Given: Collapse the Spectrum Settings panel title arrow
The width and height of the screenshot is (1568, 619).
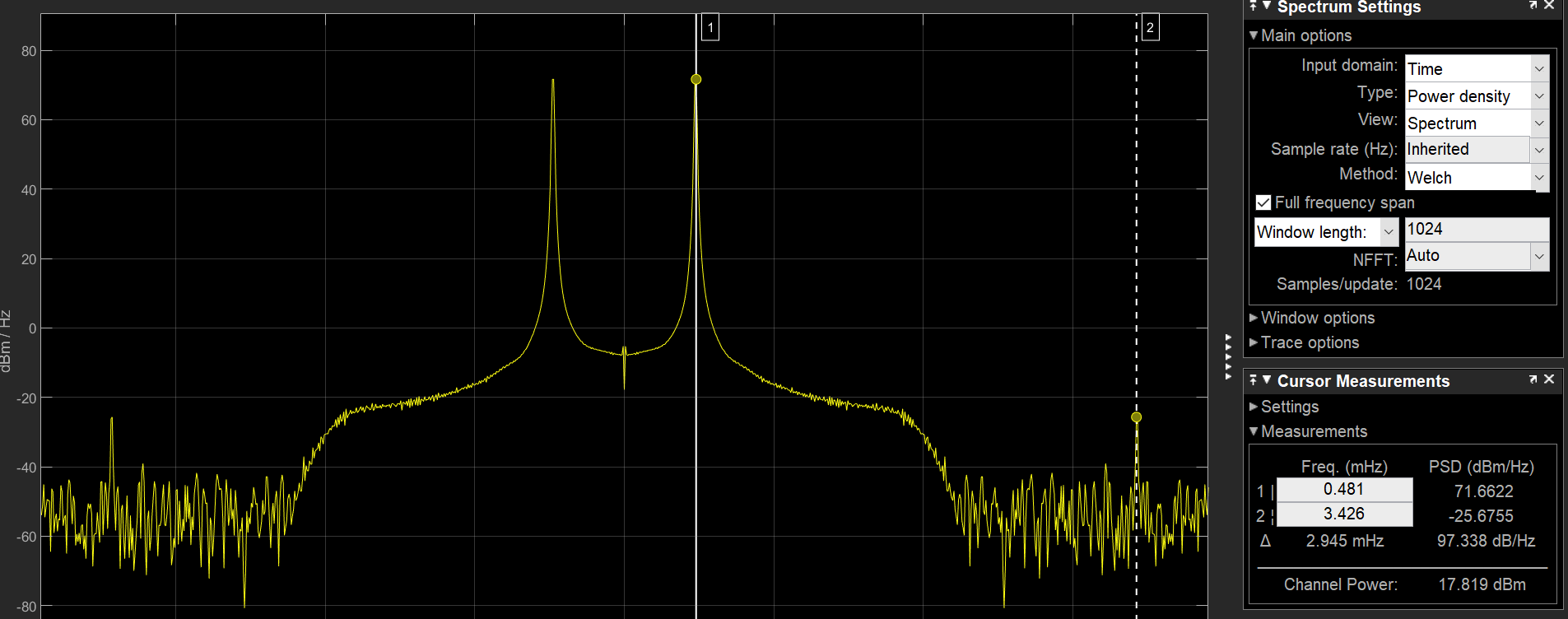Looking at the screenshot, I should point(1267,6).
